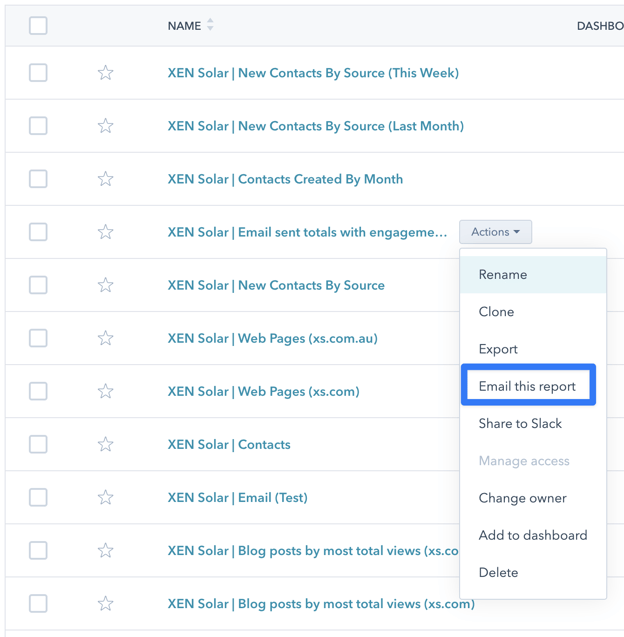This screenshot has height=637, width=624.
Task: Tick the Blog posts (xs.co row checkbox
Action: tap(38, 550)
